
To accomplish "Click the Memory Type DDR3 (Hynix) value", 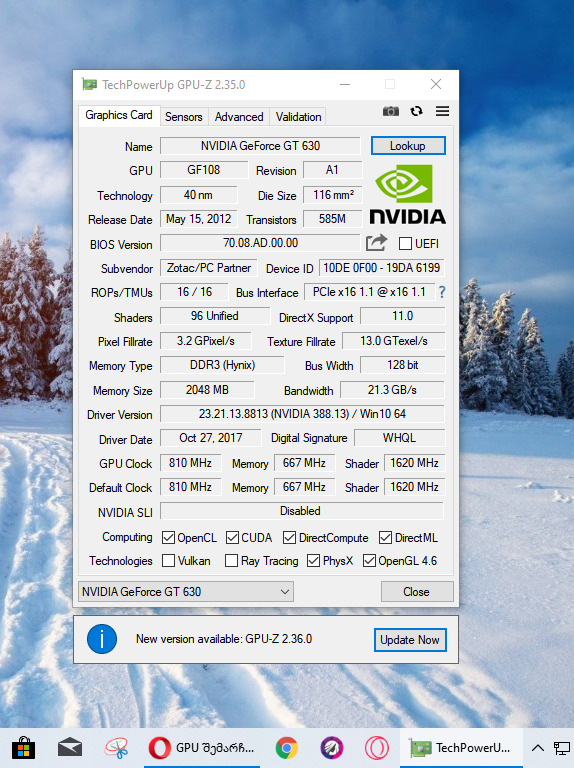I will pos(222,365).
